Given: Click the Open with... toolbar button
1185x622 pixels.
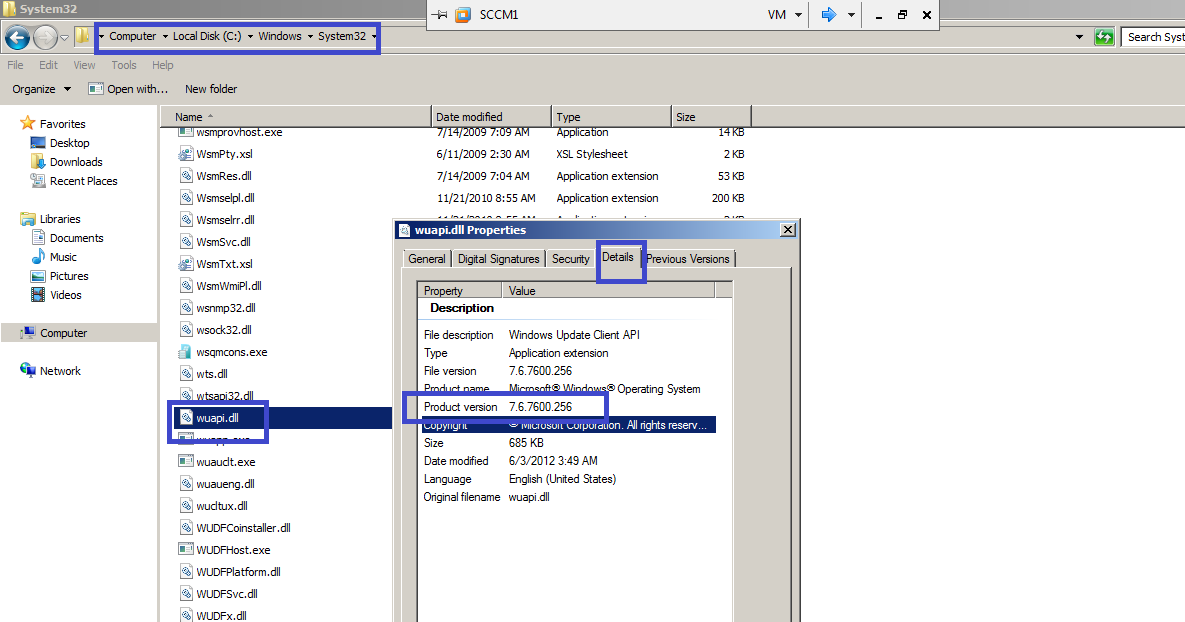Looking at the screenshot, I should point(128,88).
